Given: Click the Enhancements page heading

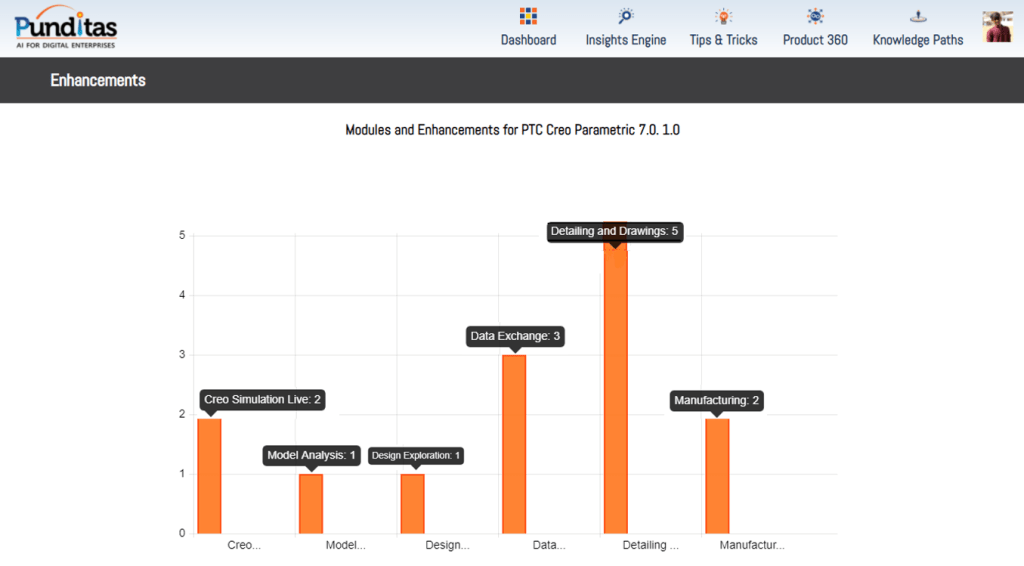Looking at the screenshot, I should click(x=98, y=80).
